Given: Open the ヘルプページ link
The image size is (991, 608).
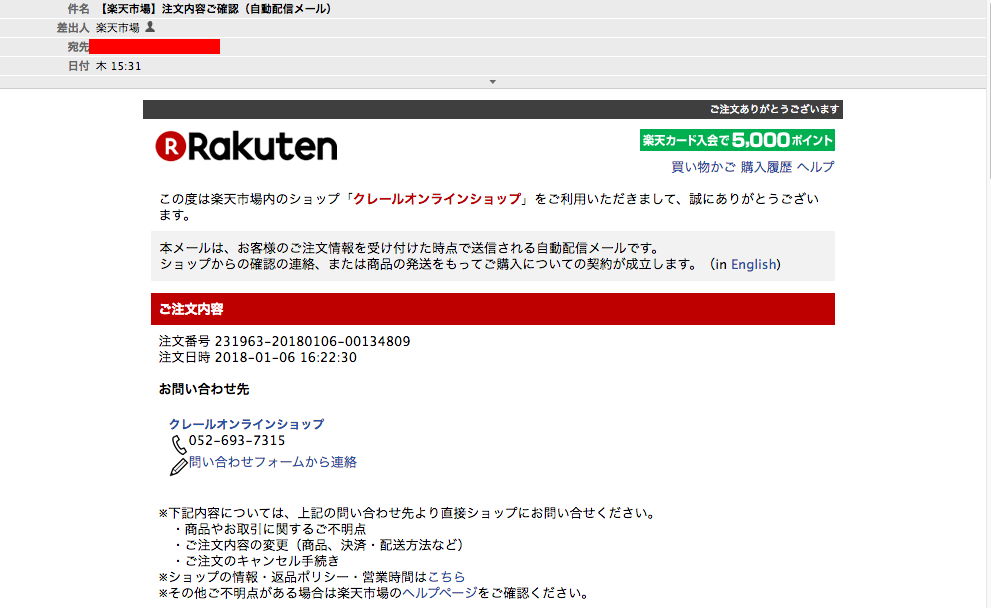Looking at the screenshot, I should (440, 593).
